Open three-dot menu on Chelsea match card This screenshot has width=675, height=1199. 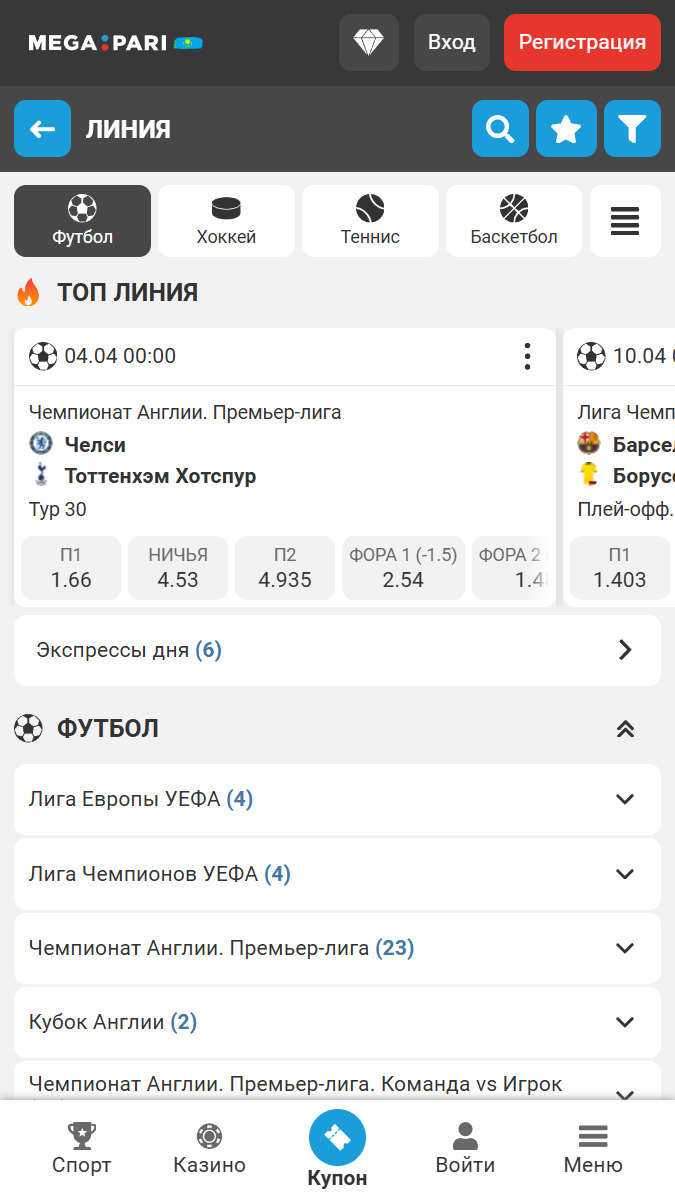coord(527,356)
